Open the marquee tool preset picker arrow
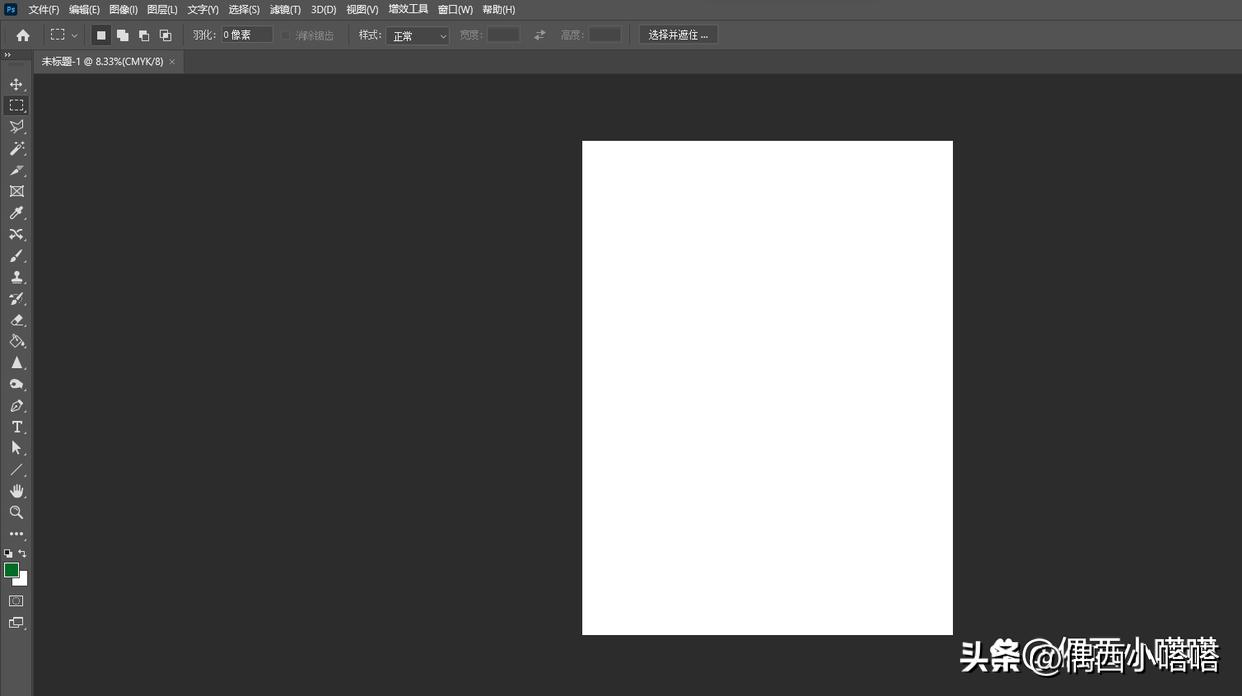The image size is (1242, 696). point(74,36)
